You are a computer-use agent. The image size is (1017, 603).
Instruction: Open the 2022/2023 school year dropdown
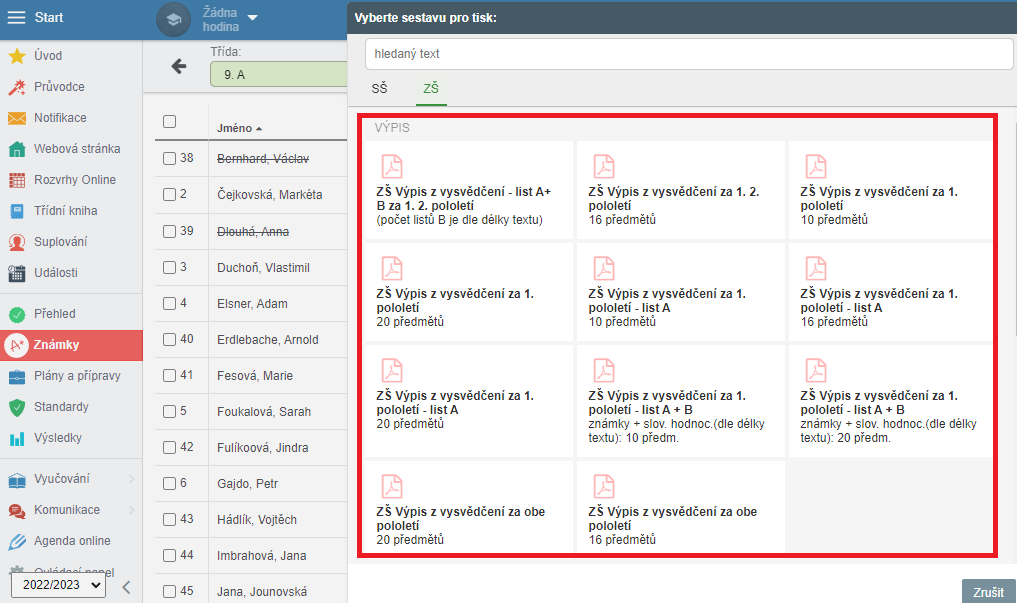(58, 586)
